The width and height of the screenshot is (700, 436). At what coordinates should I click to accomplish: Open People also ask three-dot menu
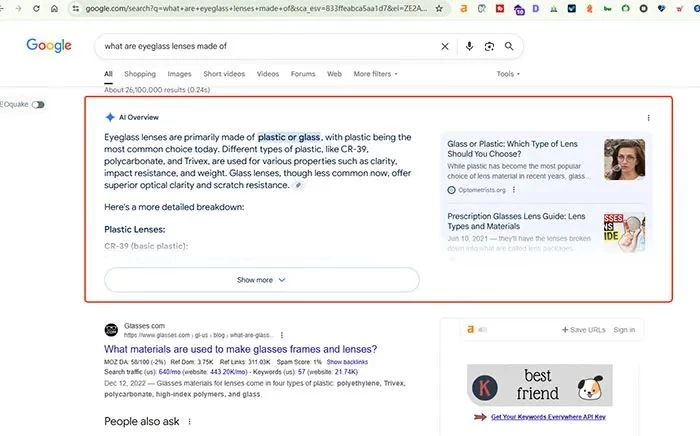pos(189,421)
